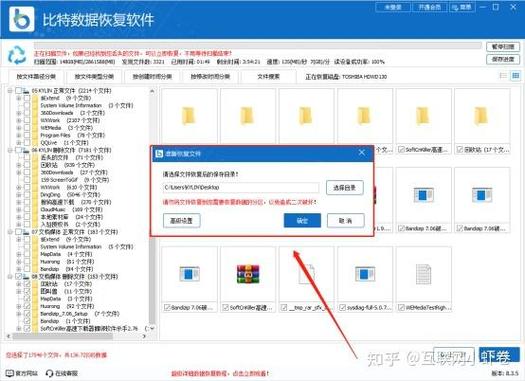The image size is (525, 381).
Task: Click the tree vertical scrollbar
Action: pyautogui.click(x=152, y=209)
